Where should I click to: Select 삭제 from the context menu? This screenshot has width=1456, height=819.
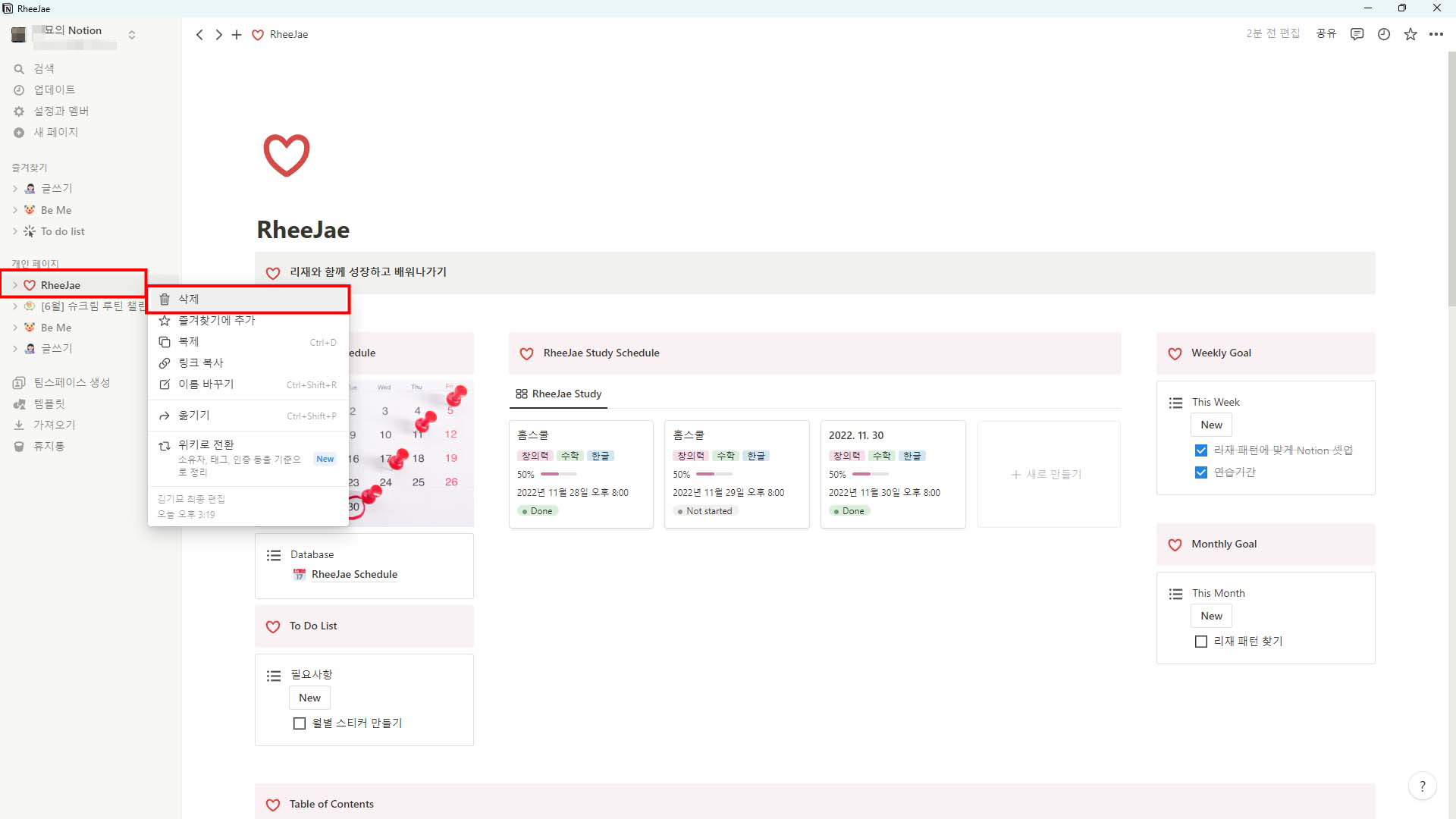click(189, 300)
